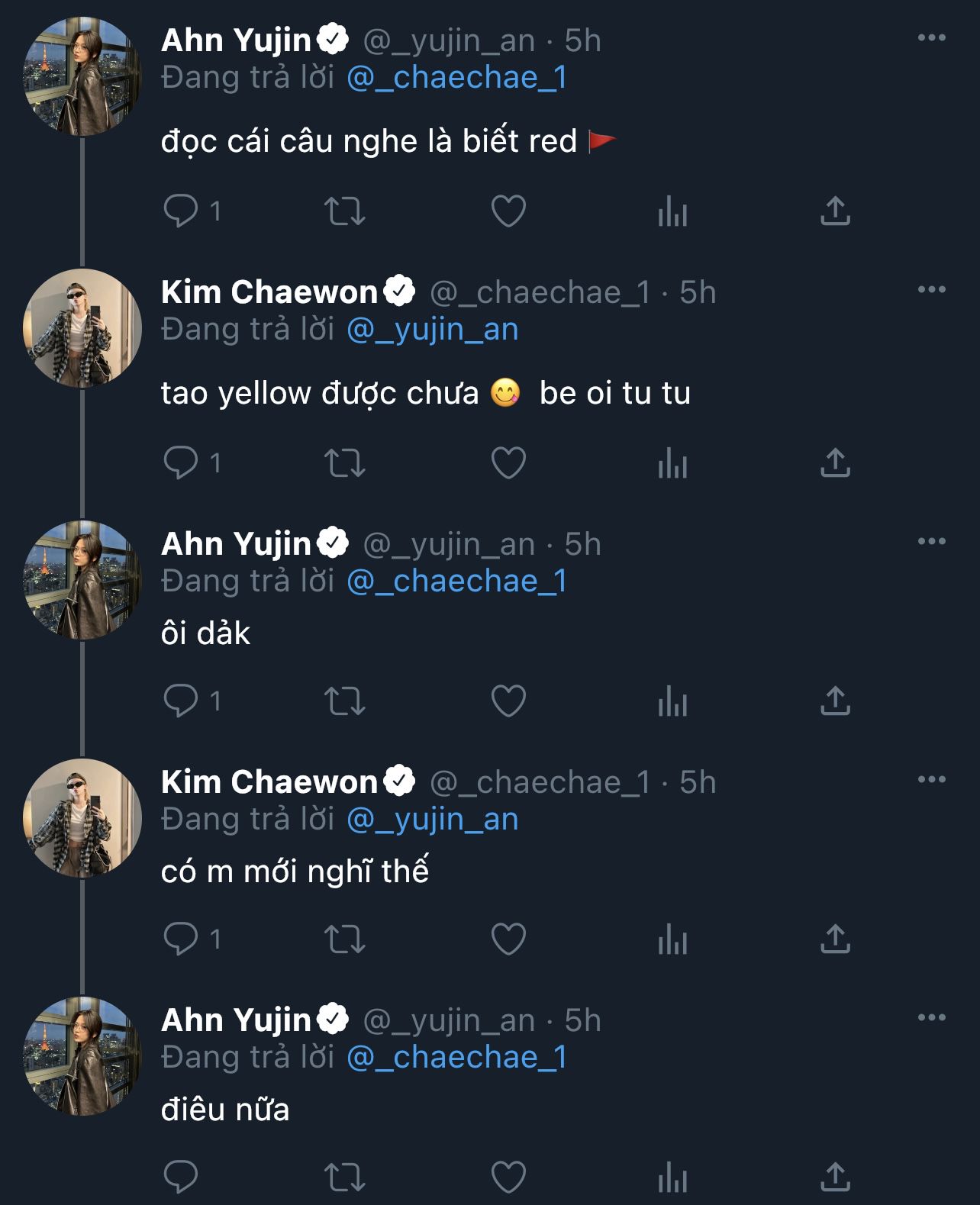Like the "ôi dảk" tweet
The image size is (980, 1205).
(x=508, y=701)
